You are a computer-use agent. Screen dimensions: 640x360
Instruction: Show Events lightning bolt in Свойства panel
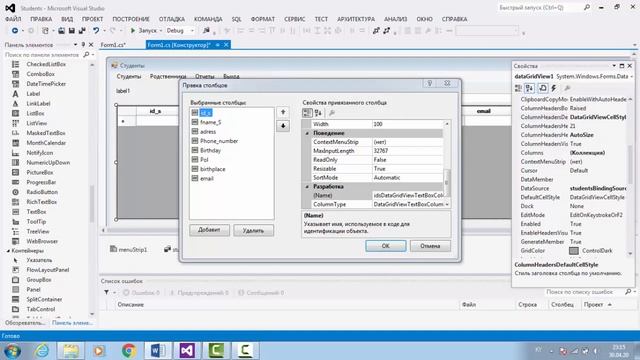[554, 88]
